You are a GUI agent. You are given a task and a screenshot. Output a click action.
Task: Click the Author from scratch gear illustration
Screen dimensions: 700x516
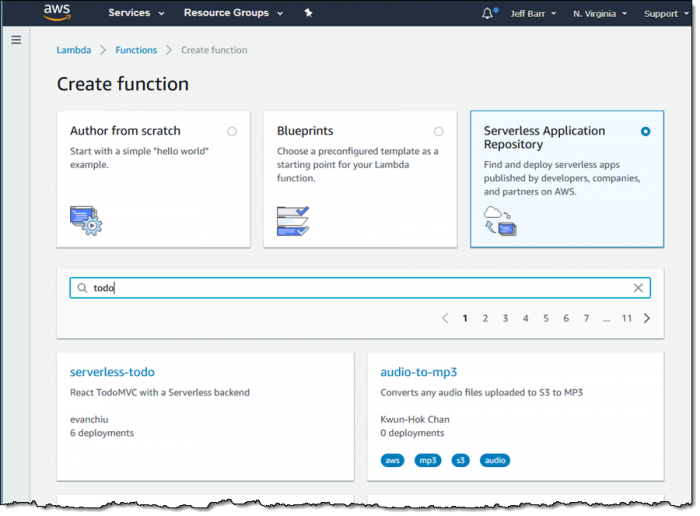pos(86,221)
